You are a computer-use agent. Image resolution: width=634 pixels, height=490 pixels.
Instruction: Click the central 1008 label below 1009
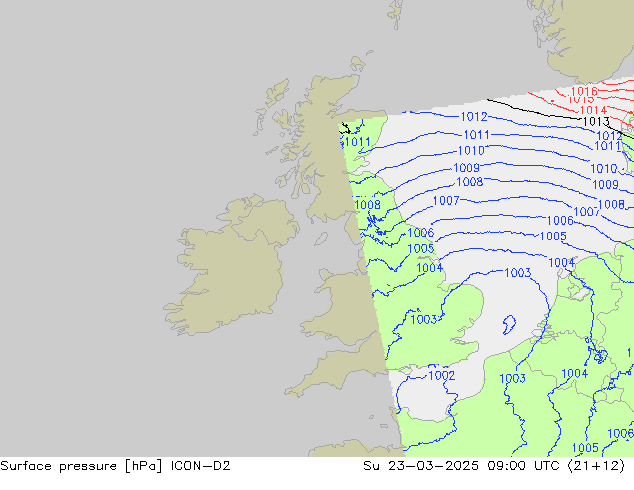(469, 182)
